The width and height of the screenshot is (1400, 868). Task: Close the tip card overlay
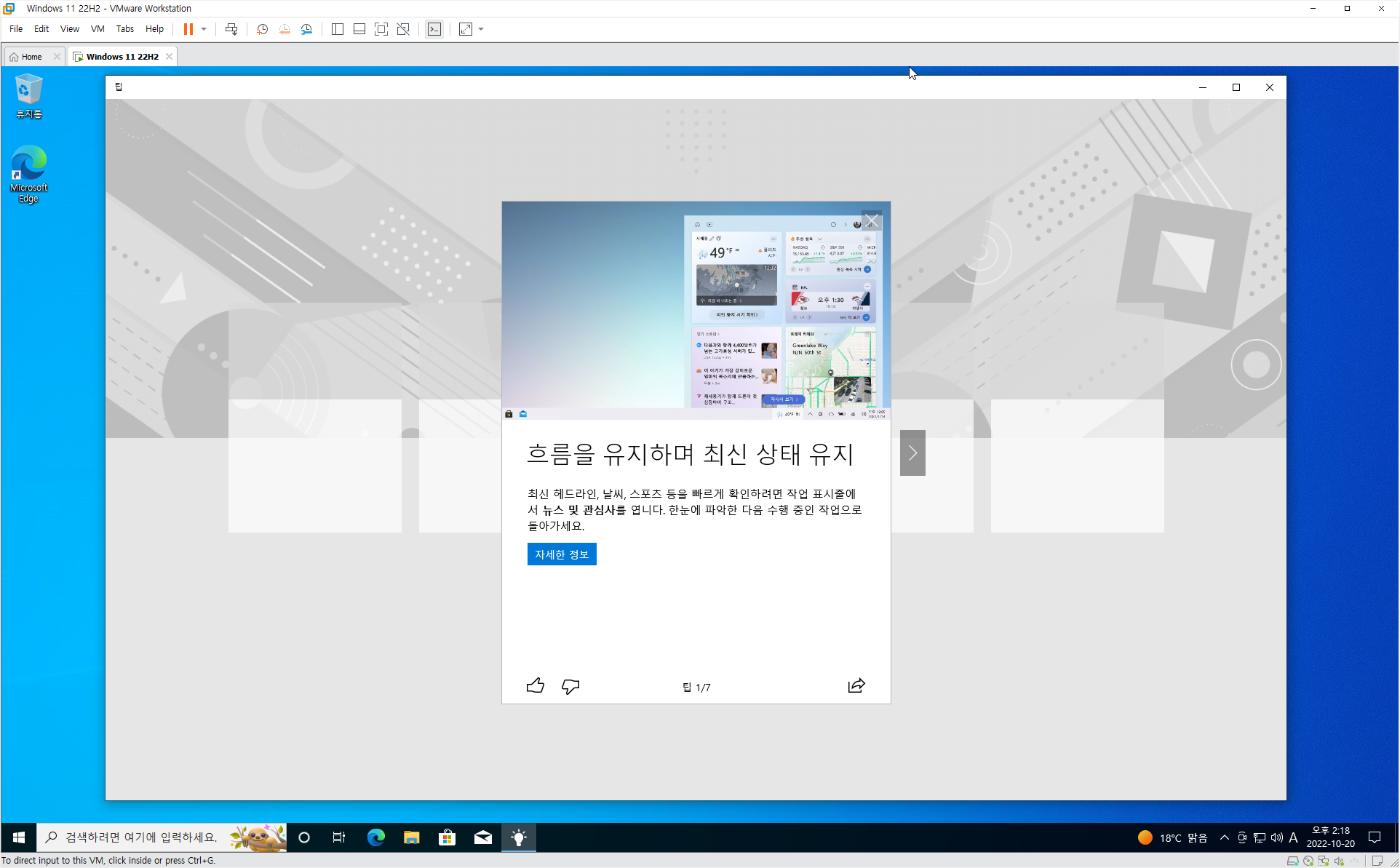point(872,221)
